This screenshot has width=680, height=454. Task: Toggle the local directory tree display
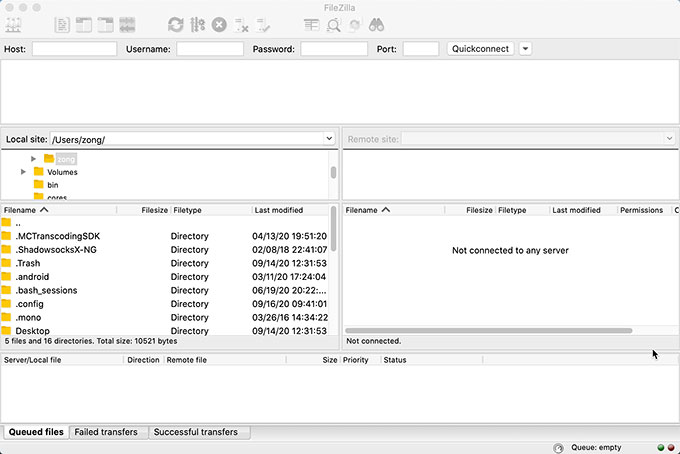[x=84, y=25]
